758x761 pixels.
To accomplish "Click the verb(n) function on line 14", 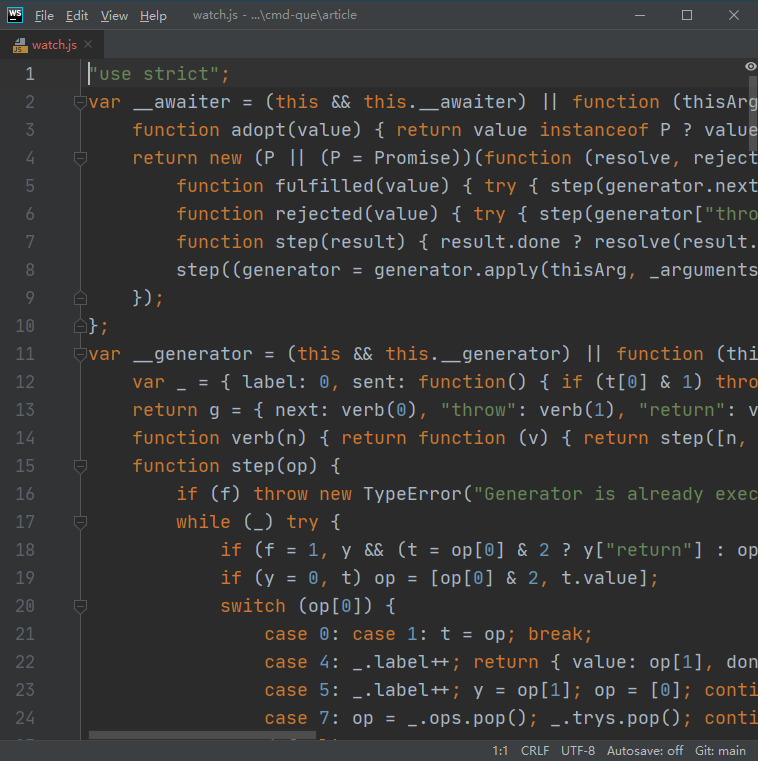I will (x=269, y=438).
